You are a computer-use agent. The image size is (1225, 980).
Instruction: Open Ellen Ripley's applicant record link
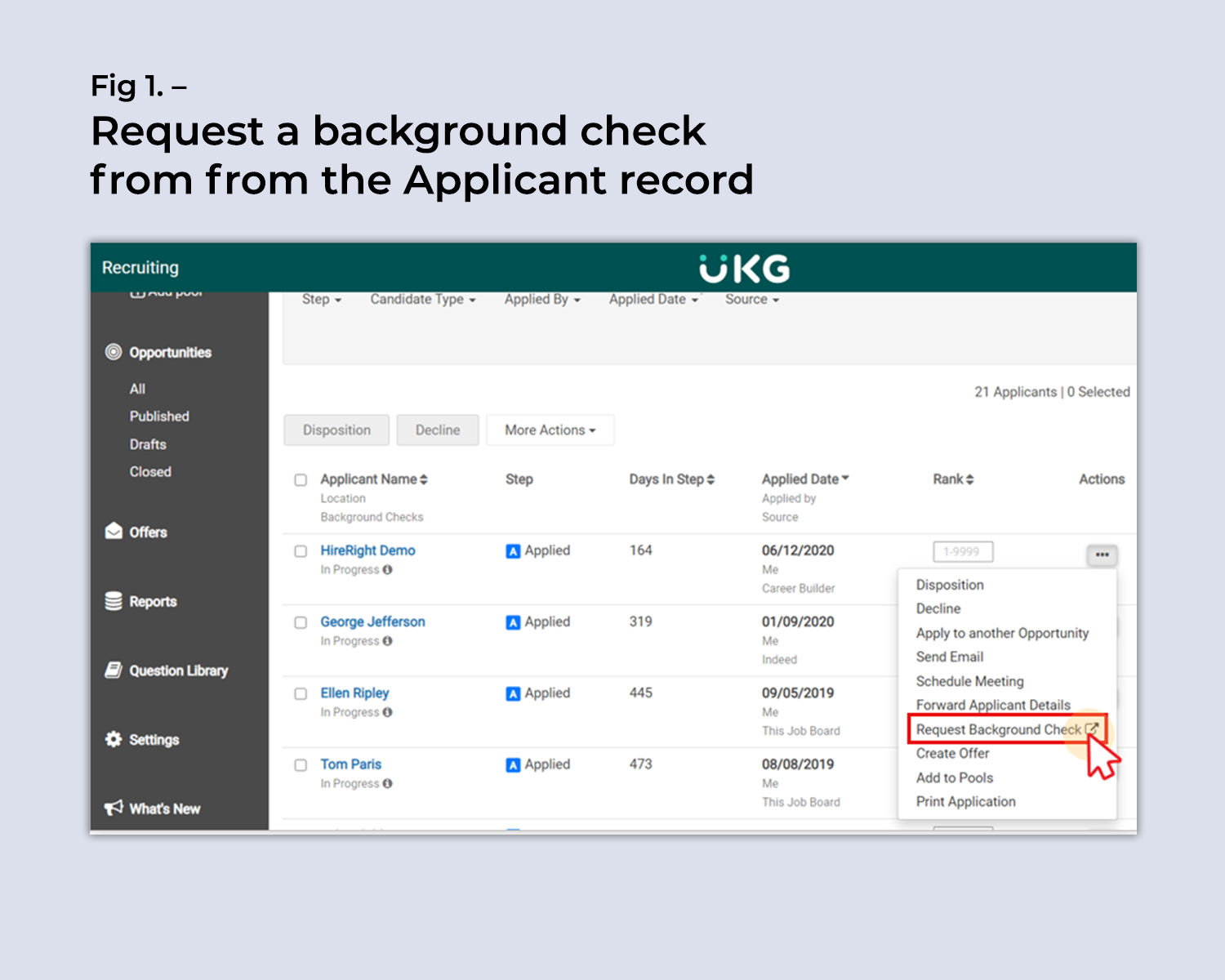[354, 693]
